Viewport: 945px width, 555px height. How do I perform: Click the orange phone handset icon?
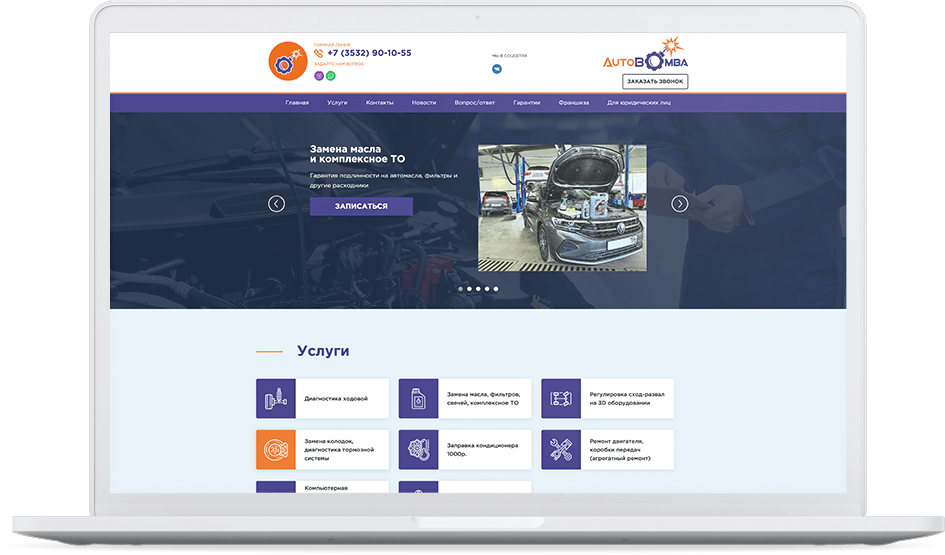coord(319,53)
